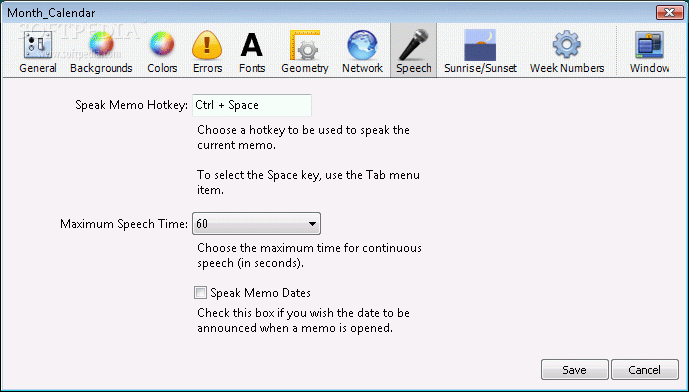Select the Speech microphone pane

pos(413,51)
